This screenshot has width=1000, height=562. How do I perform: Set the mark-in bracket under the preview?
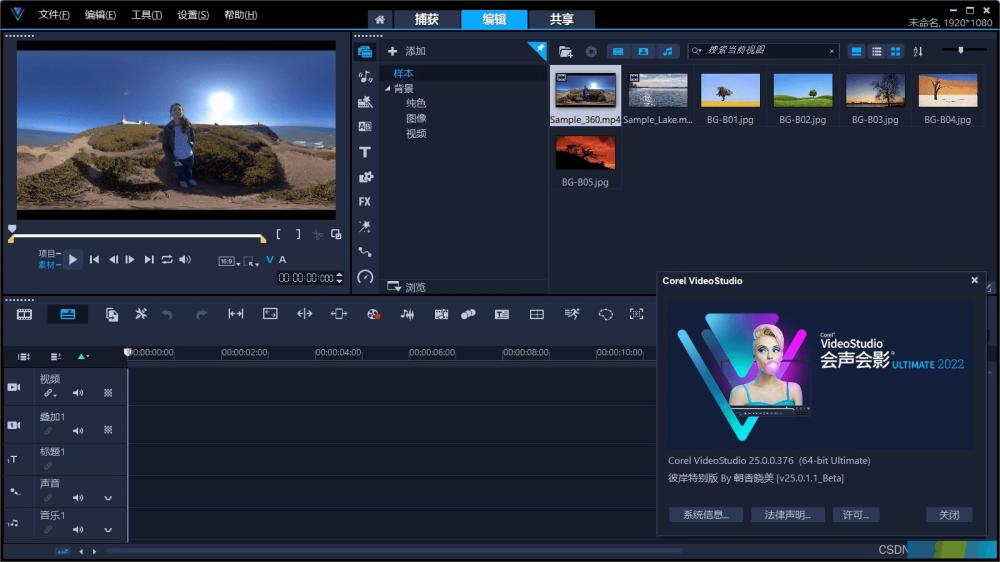279,234
